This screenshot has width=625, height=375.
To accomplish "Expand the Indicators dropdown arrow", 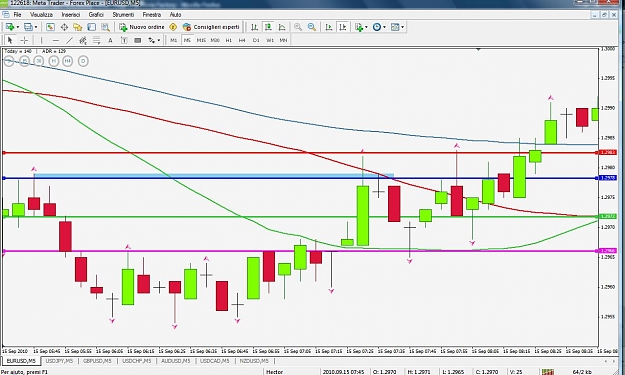I will pyautogui.click(x=366, y=27).
